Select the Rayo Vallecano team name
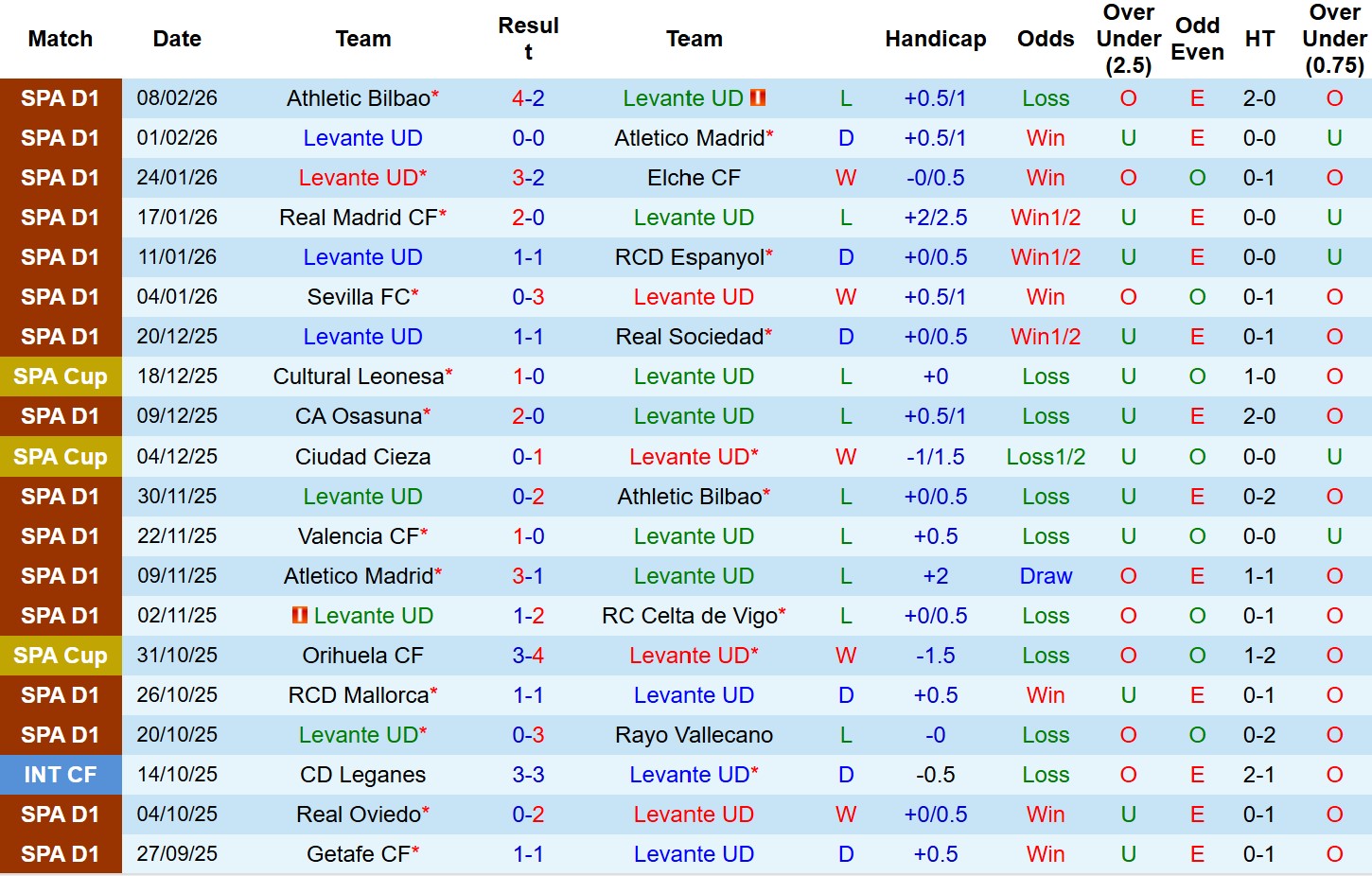 click(694, 735)
